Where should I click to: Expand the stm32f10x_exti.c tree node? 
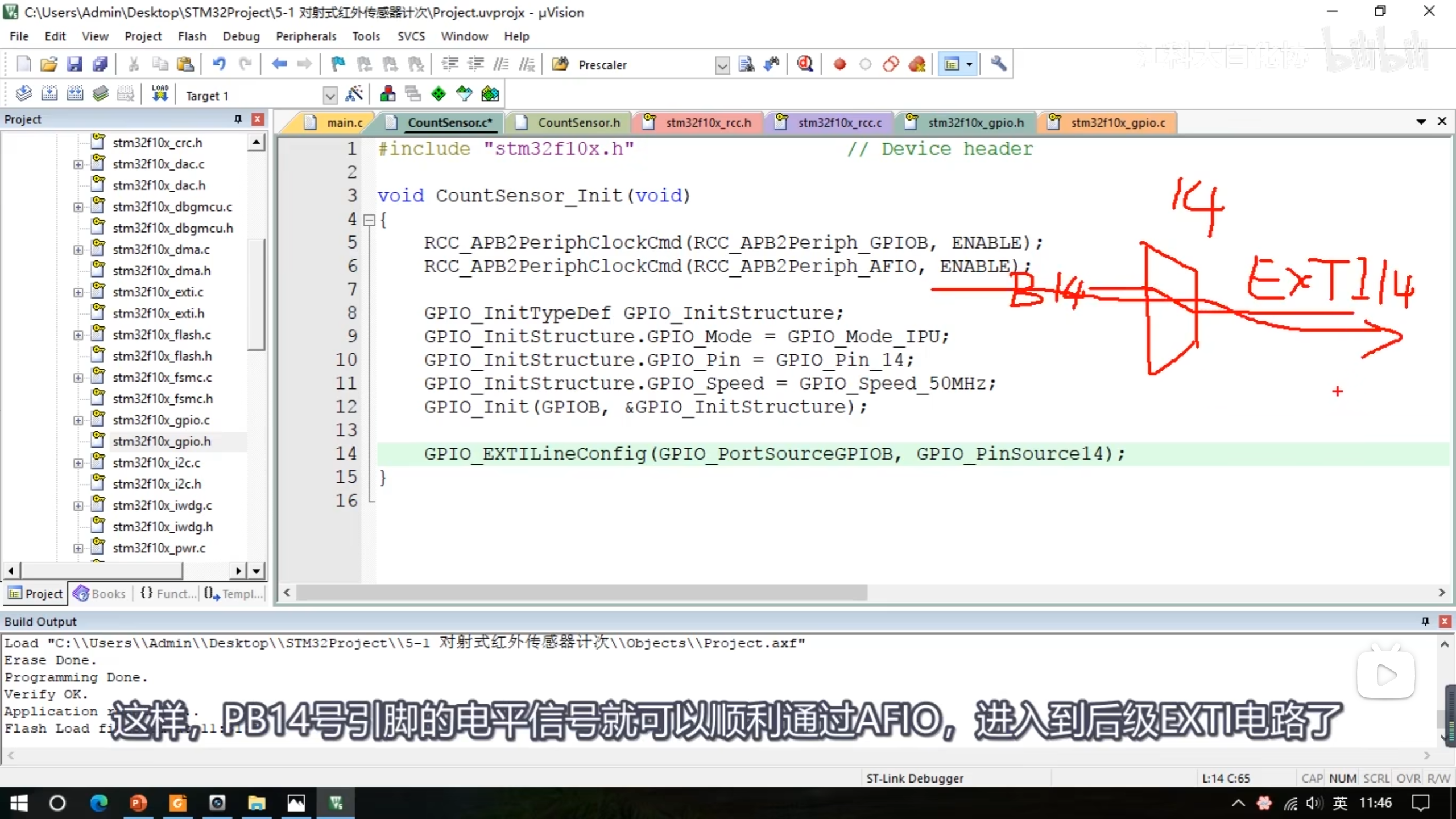point(78,292)
